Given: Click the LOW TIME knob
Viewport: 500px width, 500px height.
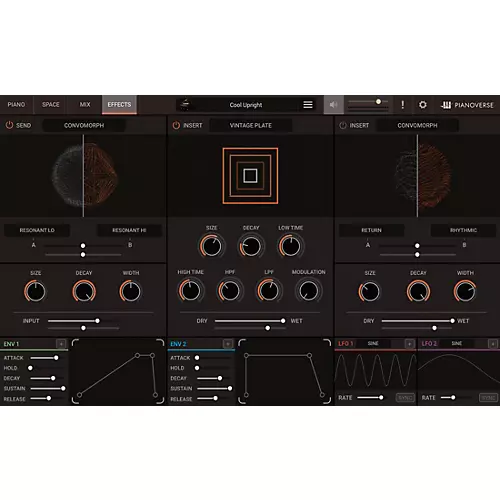Looking at the screenshot, I should click(290, 246).
